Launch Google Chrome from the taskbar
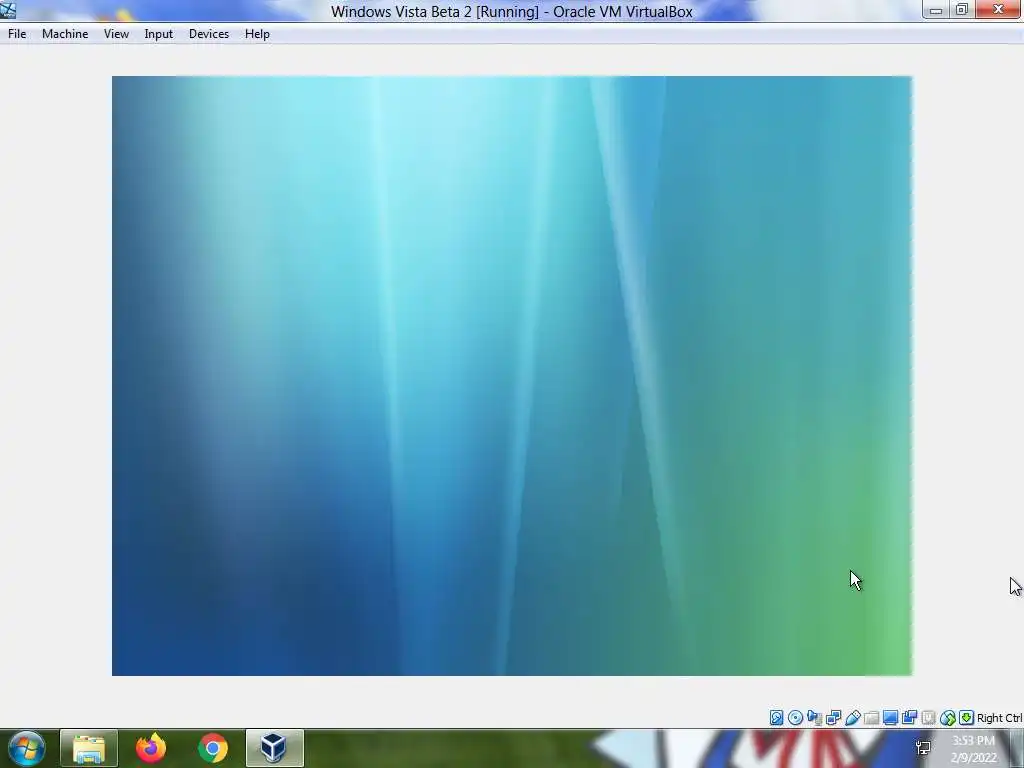 pos(213,748)
